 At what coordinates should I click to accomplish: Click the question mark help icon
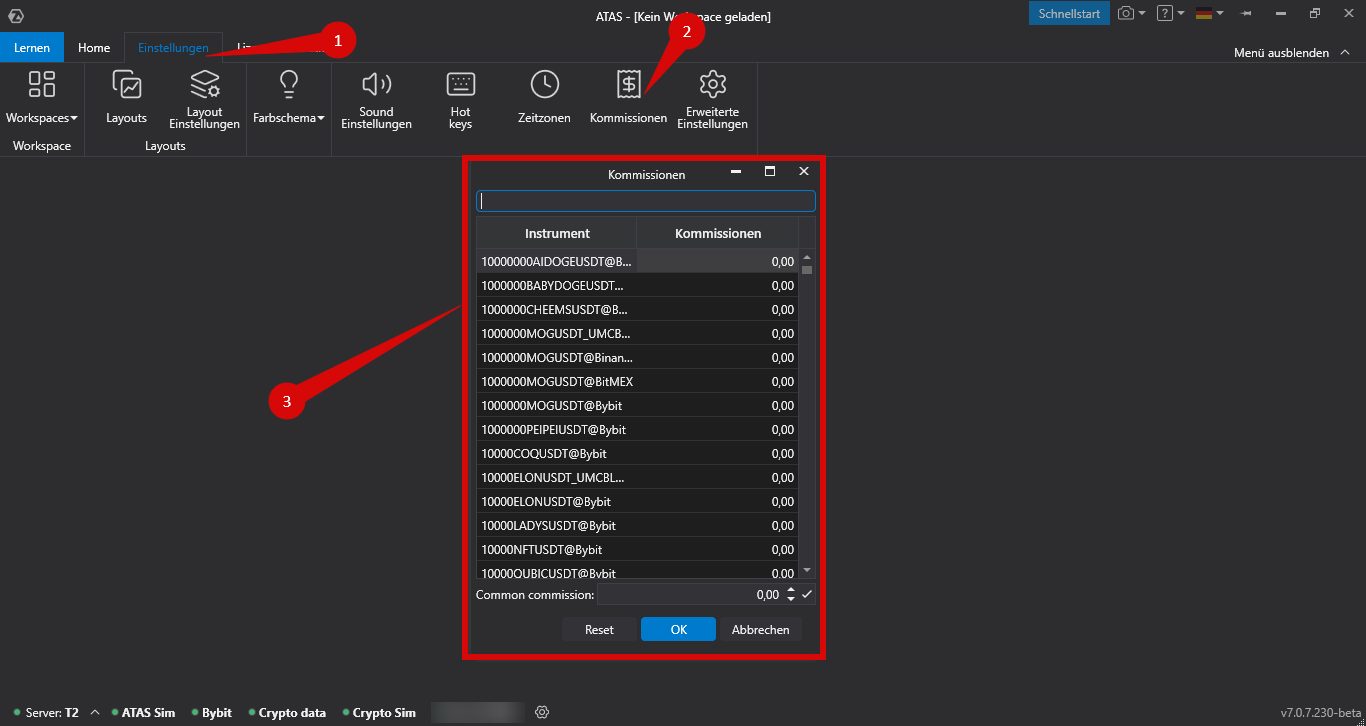point(1164,13)
